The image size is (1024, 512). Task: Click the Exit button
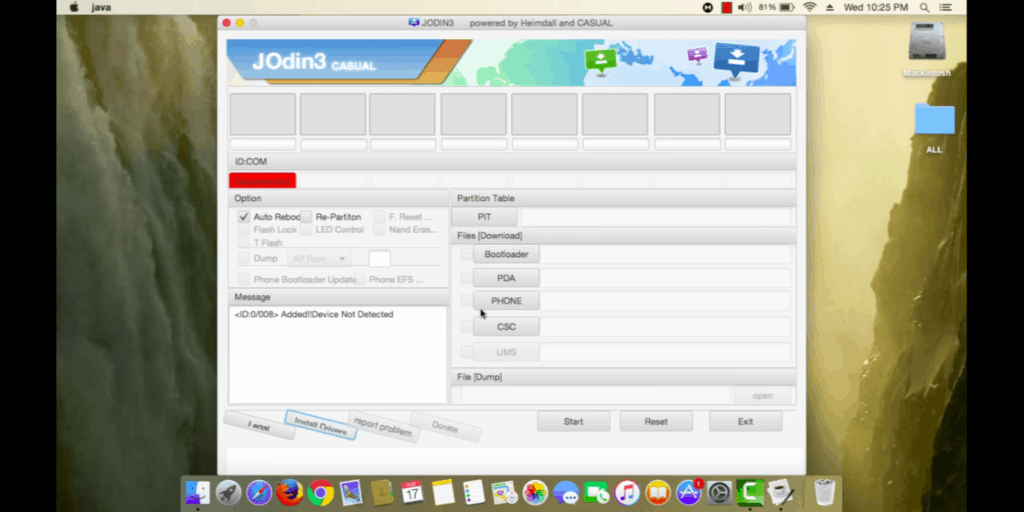[746, 421]
